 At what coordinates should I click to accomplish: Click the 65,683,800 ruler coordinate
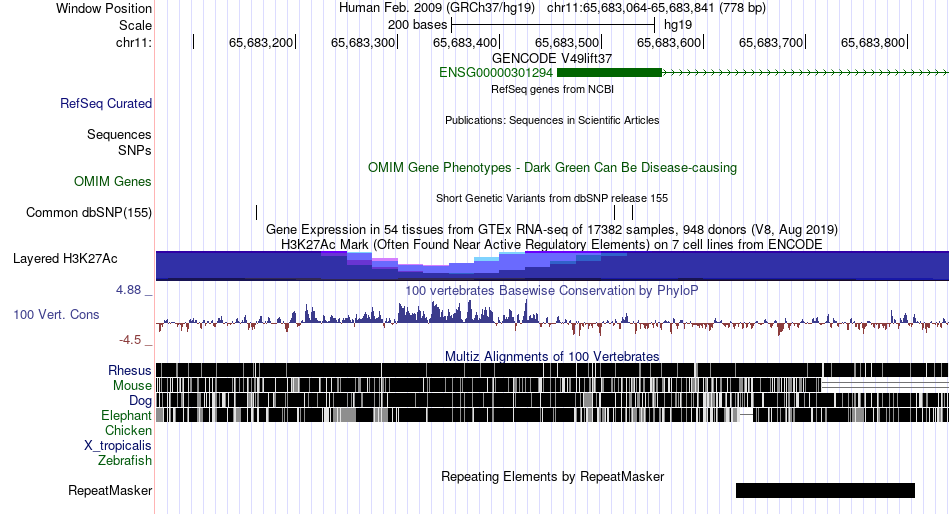(x=872, y=42)
